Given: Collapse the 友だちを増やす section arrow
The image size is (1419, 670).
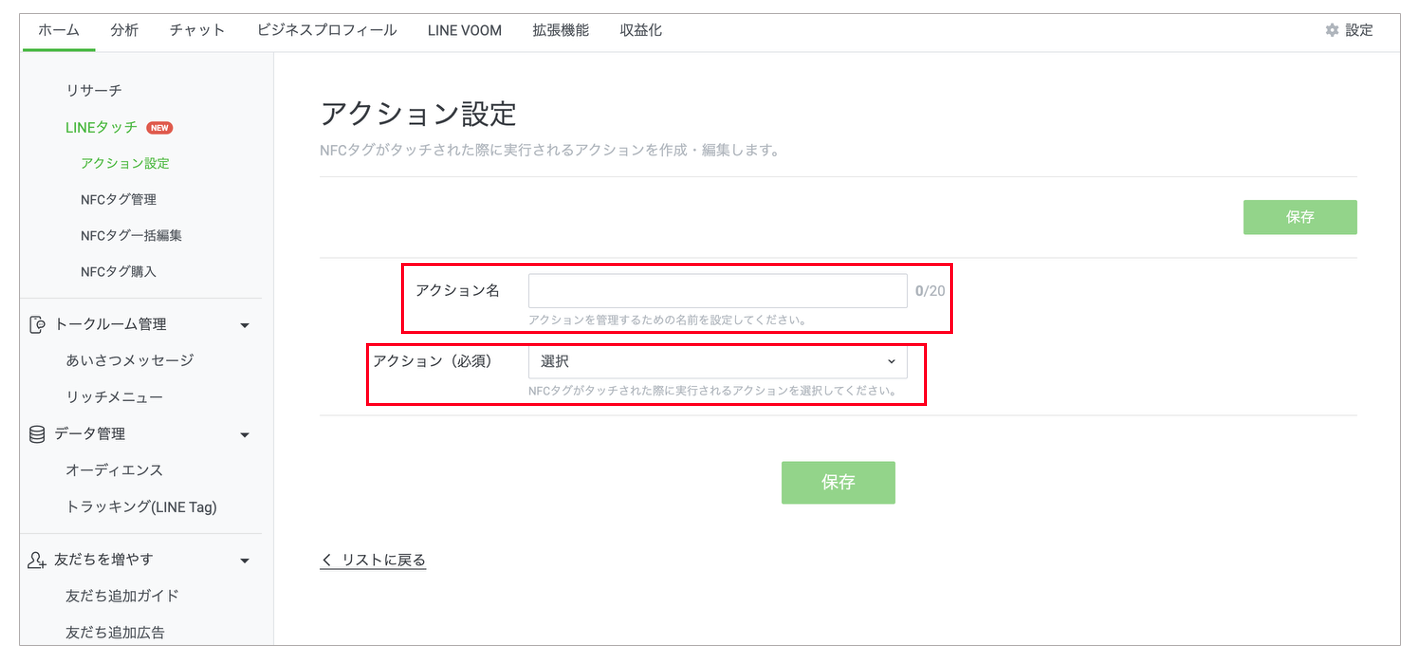Looking at the screenshot, I should coord(245,561).
